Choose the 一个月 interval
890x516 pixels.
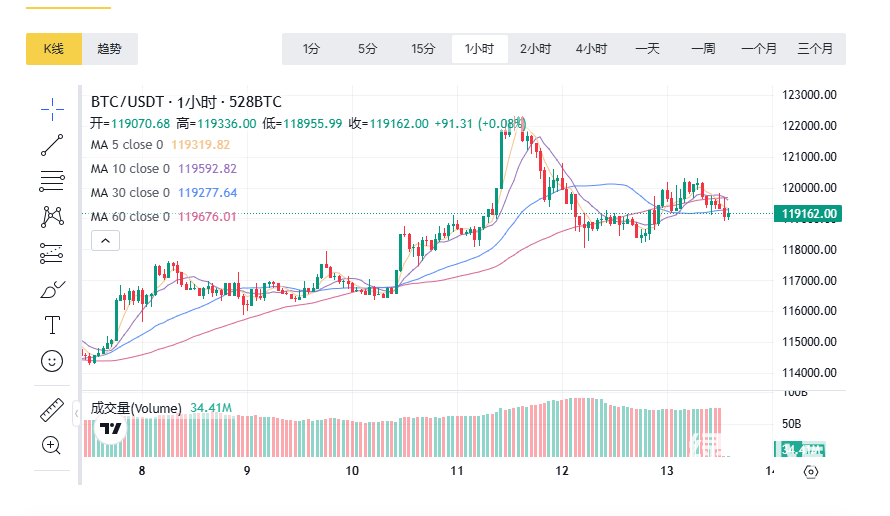(x=759, y=49)
